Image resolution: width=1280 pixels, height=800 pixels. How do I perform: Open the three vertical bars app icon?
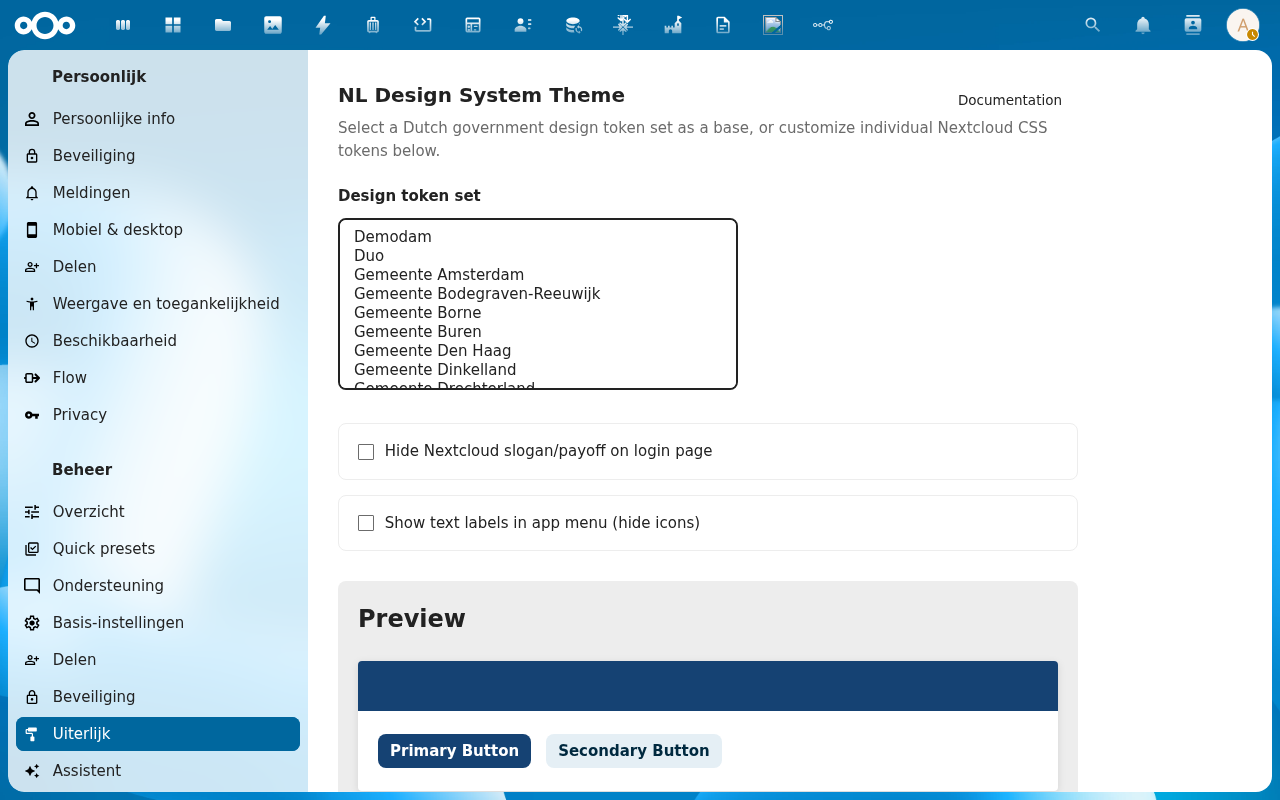tap(123, 25)
